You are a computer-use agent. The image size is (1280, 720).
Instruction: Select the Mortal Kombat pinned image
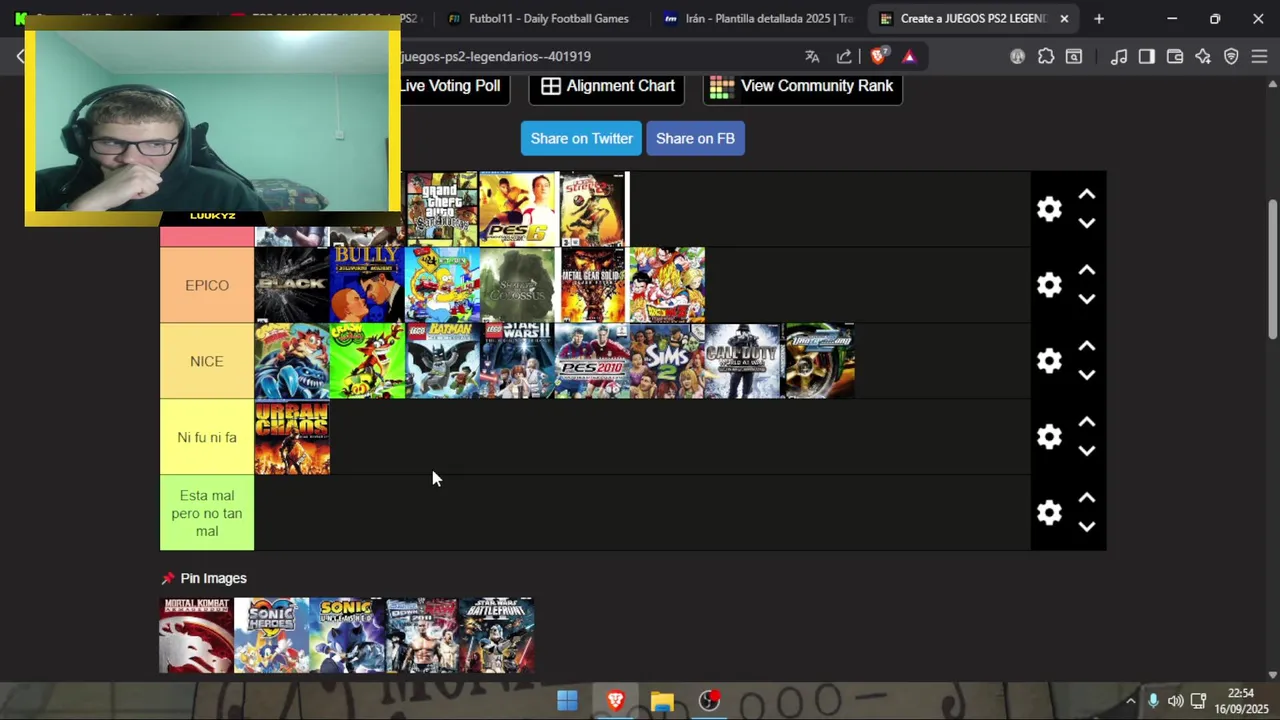(196, 635)
